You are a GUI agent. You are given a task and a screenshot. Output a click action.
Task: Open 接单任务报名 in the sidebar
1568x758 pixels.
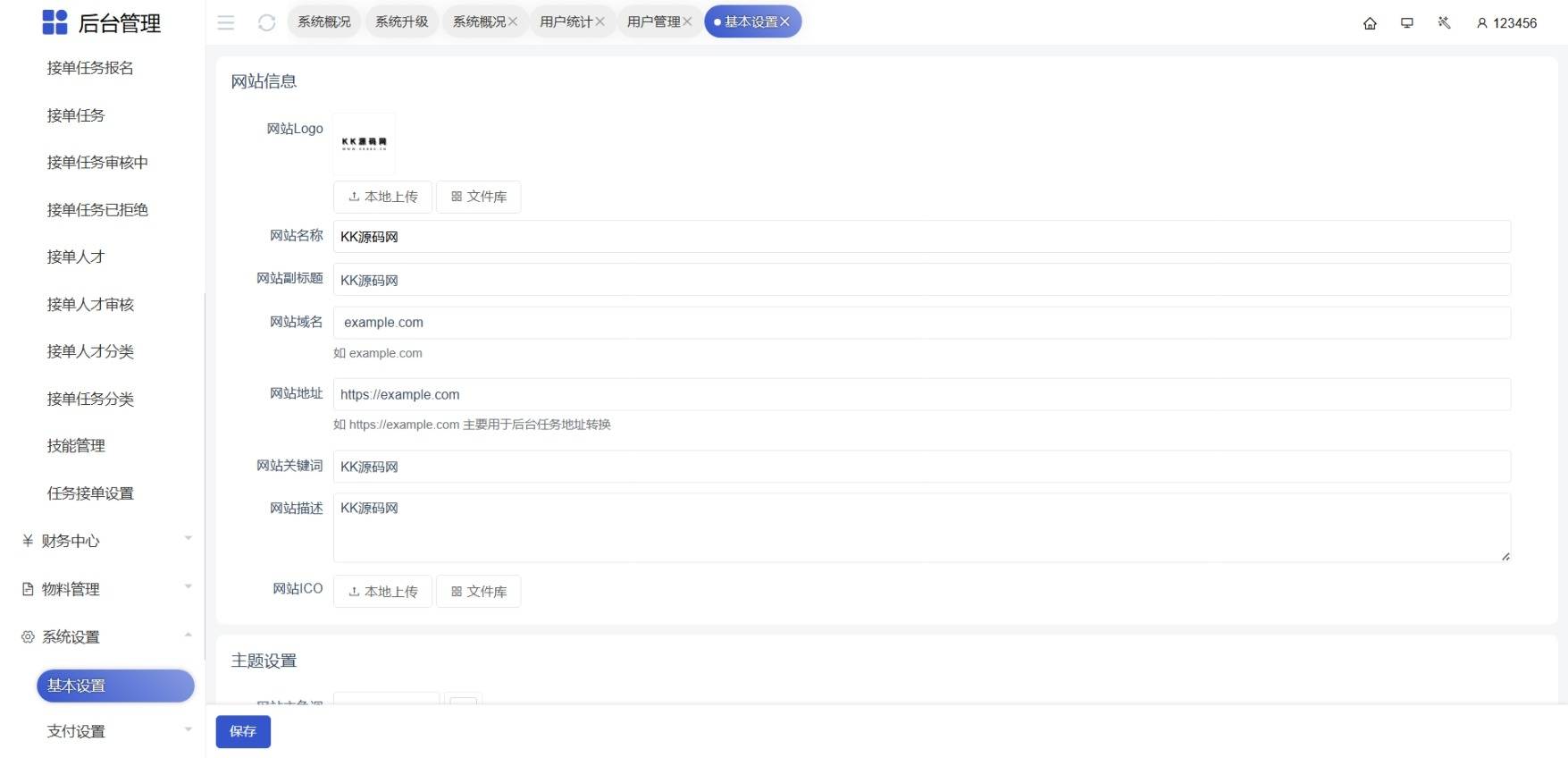click(x=90, y=68)
